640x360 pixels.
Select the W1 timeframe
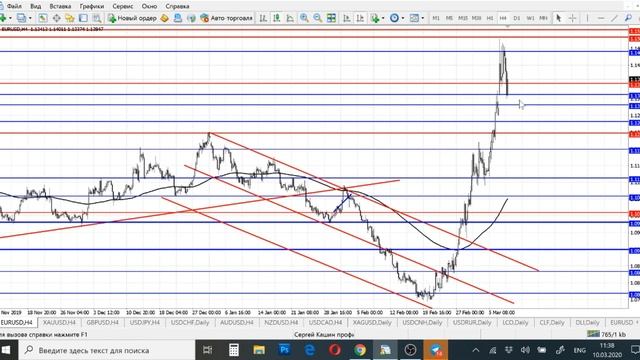530,18
